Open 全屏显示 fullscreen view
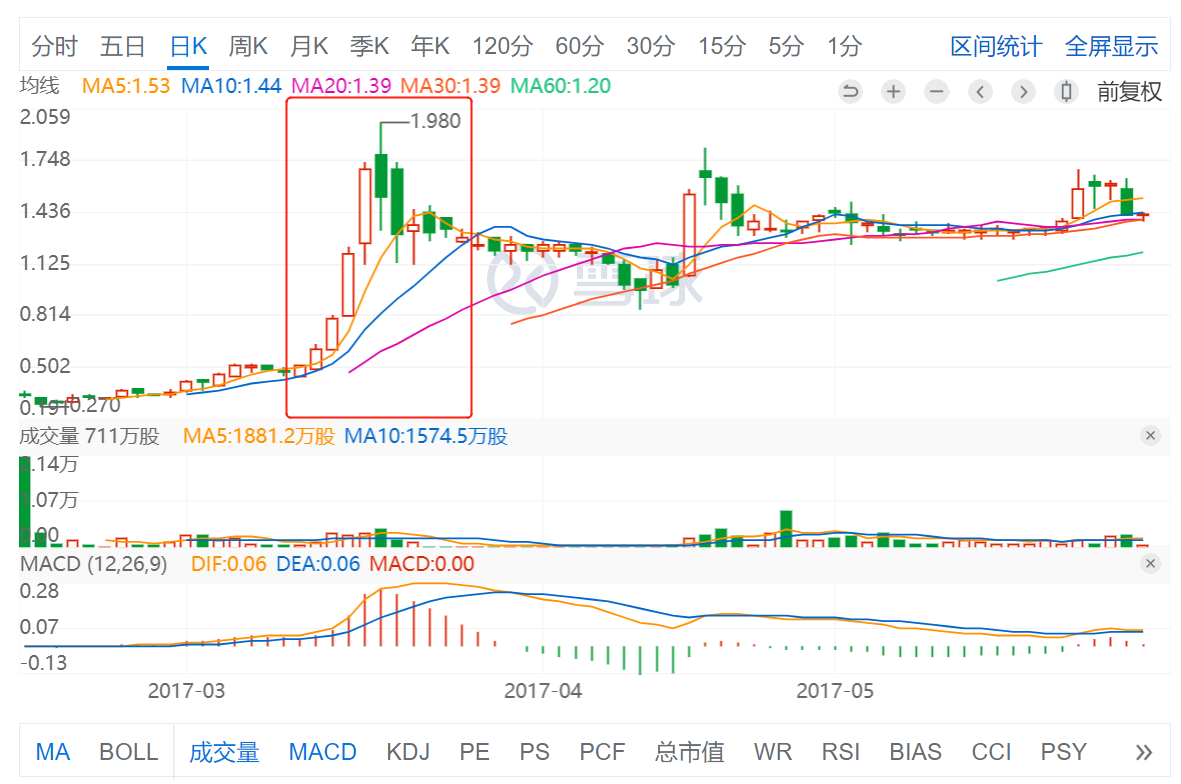Screen dimensions: 1181x784 (1111, 46)
